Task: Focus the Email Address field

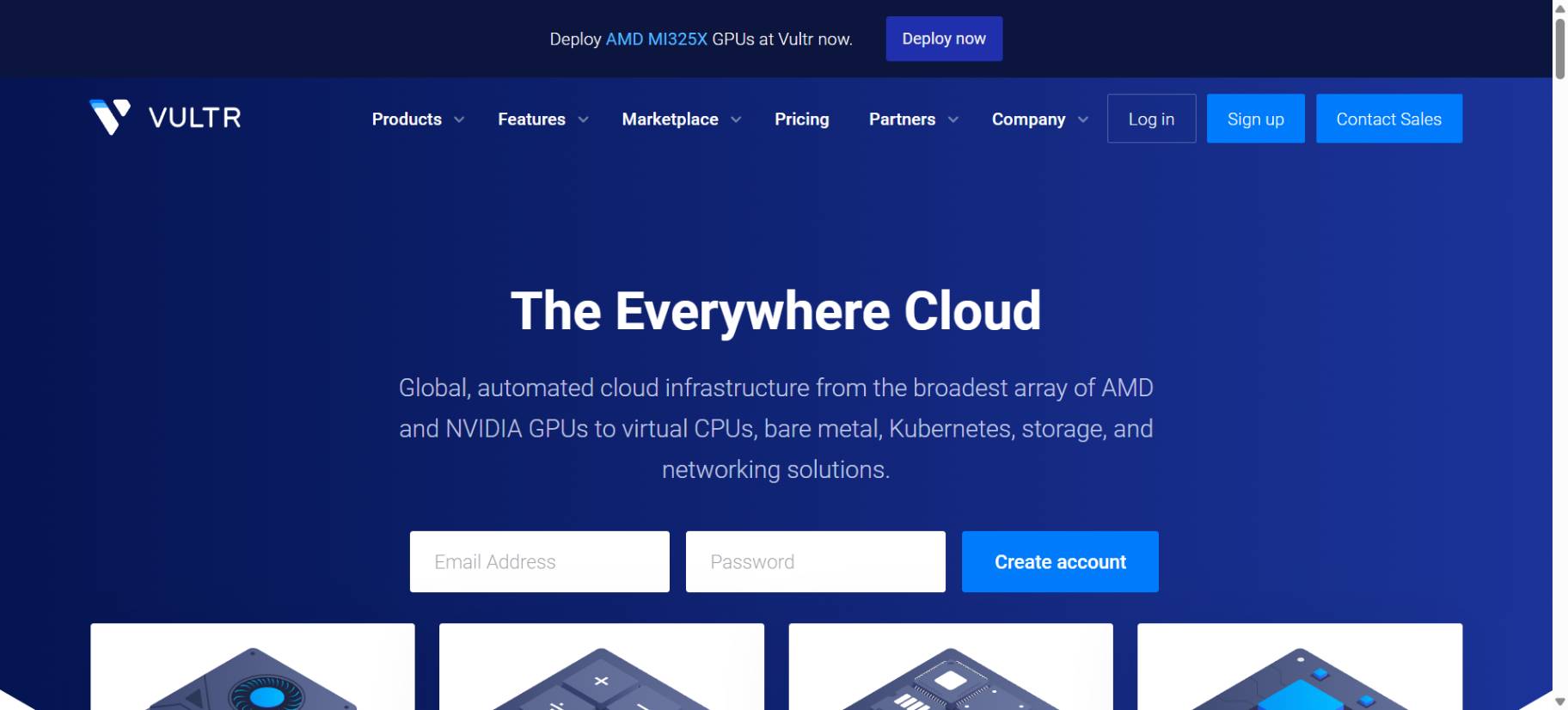Action: point(539,561)
